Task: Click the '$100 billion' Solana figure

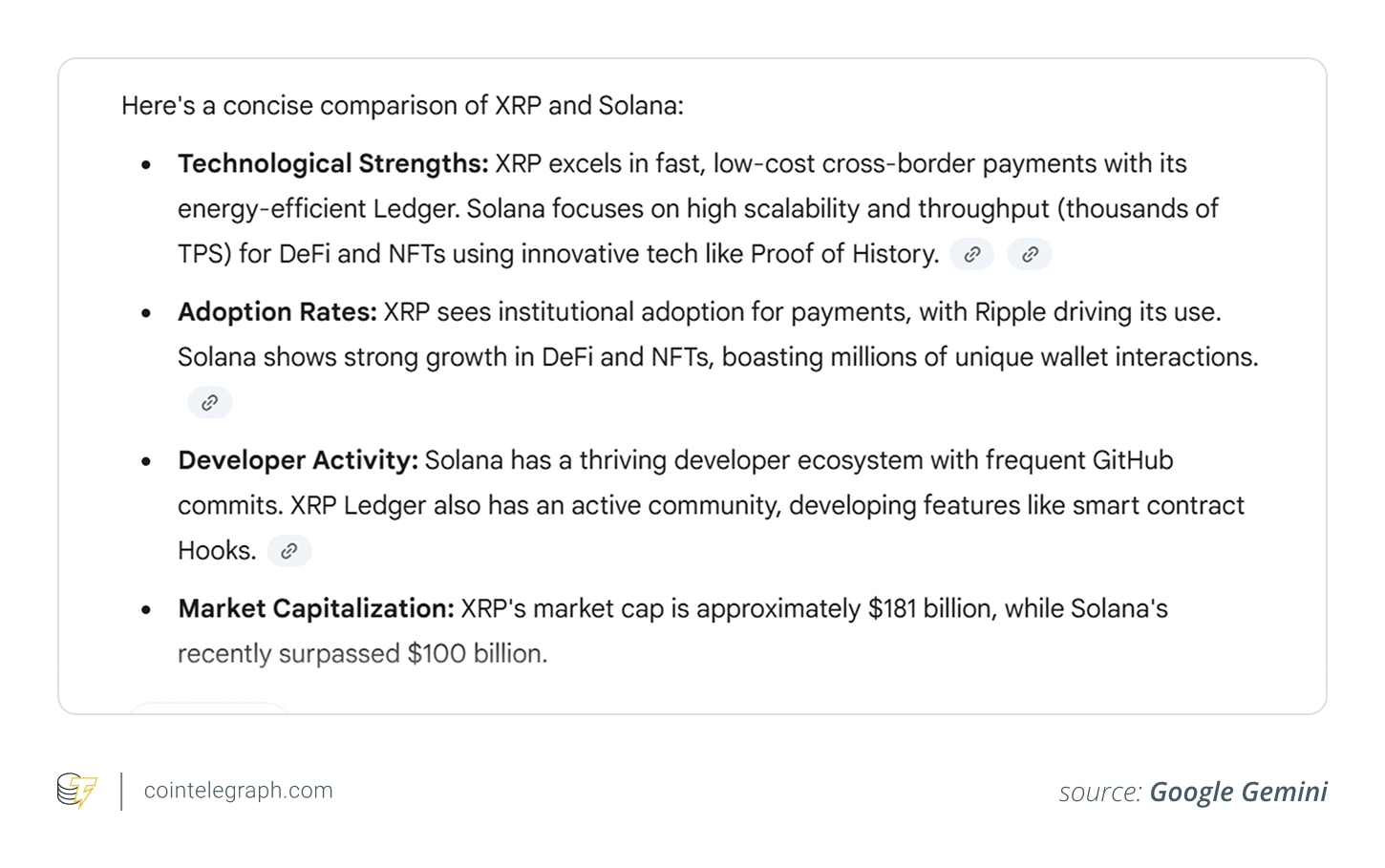Action: point(476,654)
